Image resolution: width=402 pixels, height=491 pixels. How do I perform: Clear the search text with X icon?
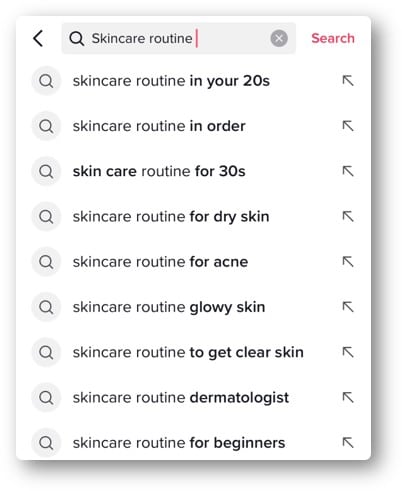(x=279, y=38)
